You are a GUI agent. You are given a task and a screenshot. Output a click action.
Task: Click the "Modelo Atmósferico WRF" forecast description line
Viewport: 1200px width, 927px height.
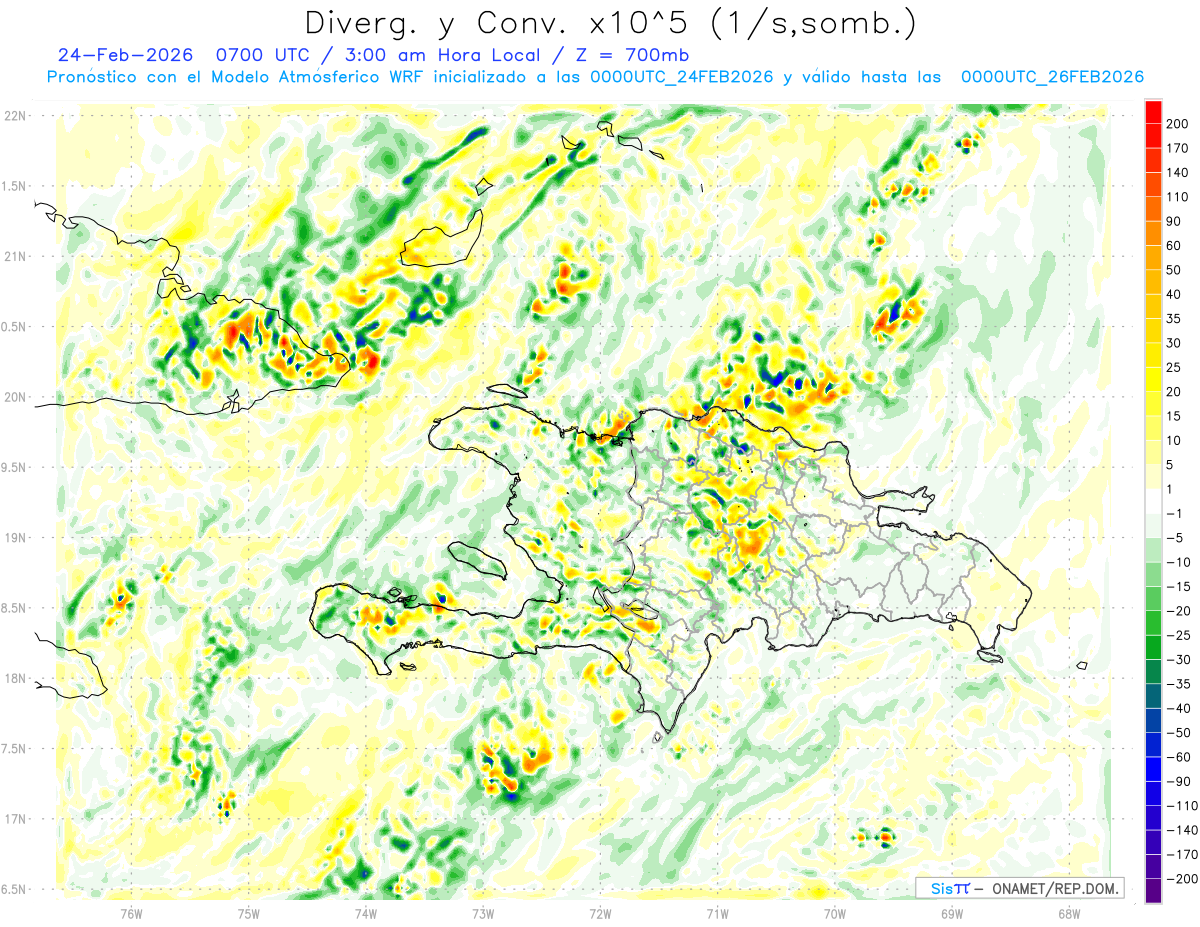click(596, 77)
